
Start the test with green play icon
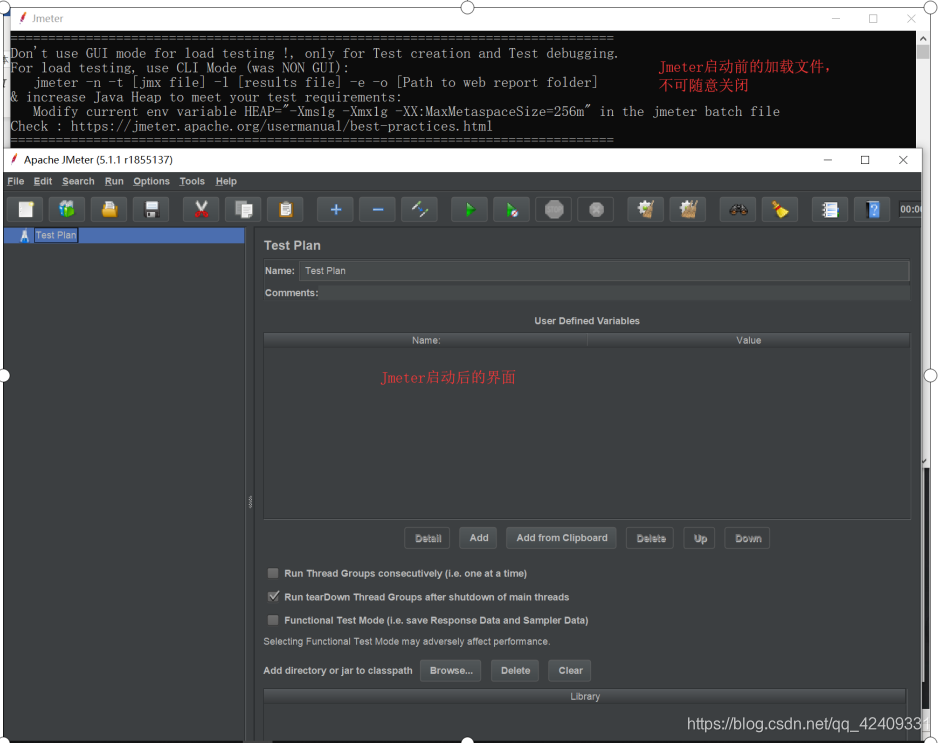tap(470, 210)
